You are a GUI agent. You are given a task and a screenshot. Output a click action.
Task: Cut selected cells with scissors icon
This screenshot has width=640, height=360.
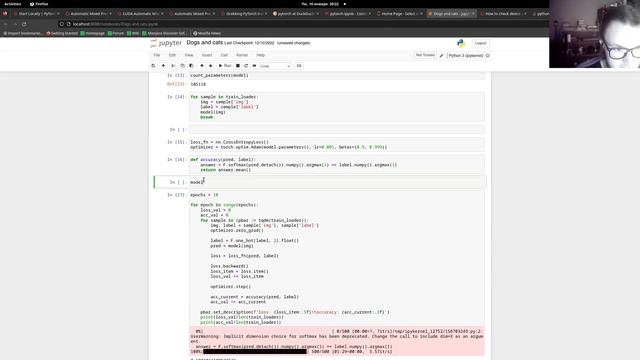click(173, 66)
